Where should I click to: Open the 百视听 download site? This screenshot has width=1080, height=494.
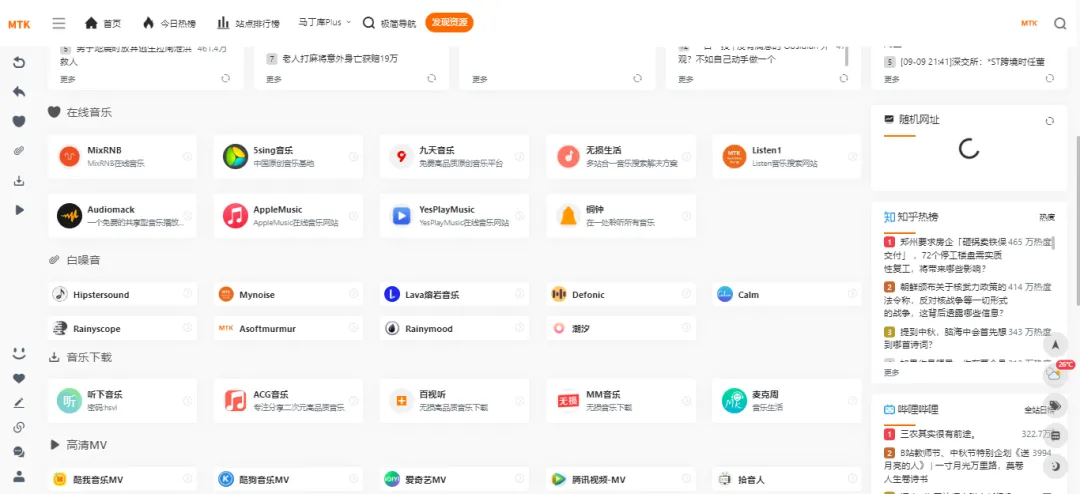[455, 400]
